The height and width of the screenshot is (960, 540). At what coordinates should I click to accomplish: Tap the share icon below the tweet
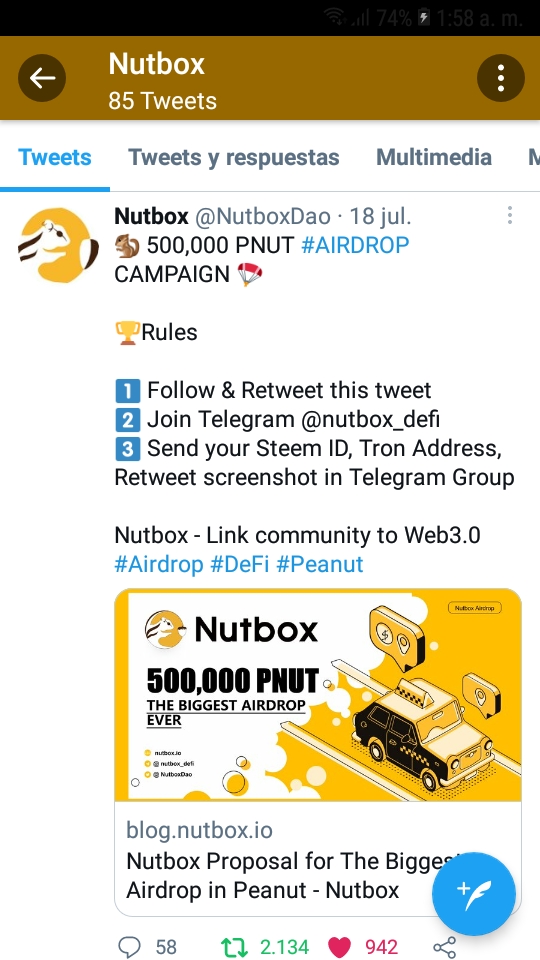point(444,947)
